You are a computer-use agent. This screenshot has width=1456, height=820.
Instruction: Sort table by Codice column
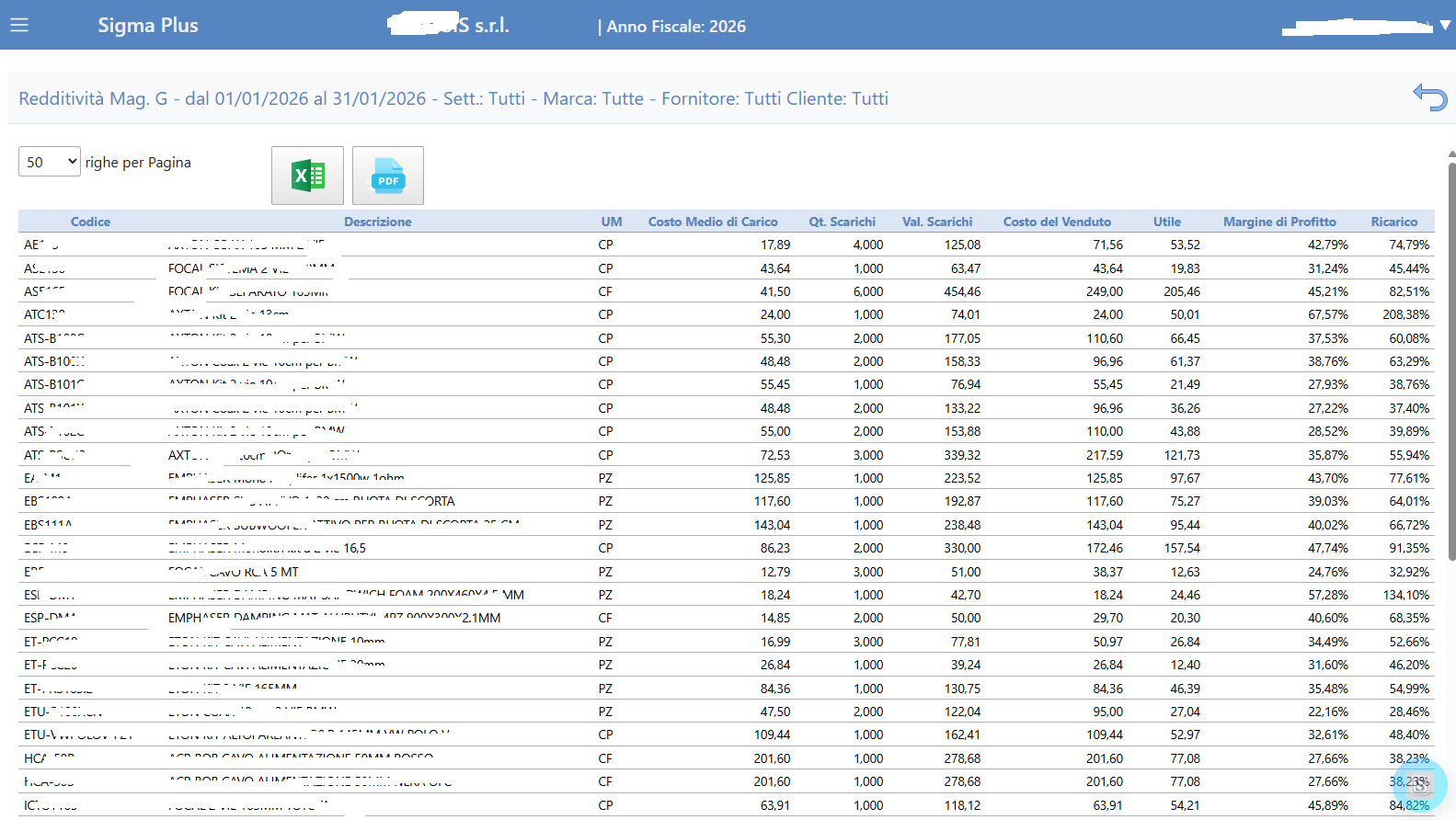90,222
